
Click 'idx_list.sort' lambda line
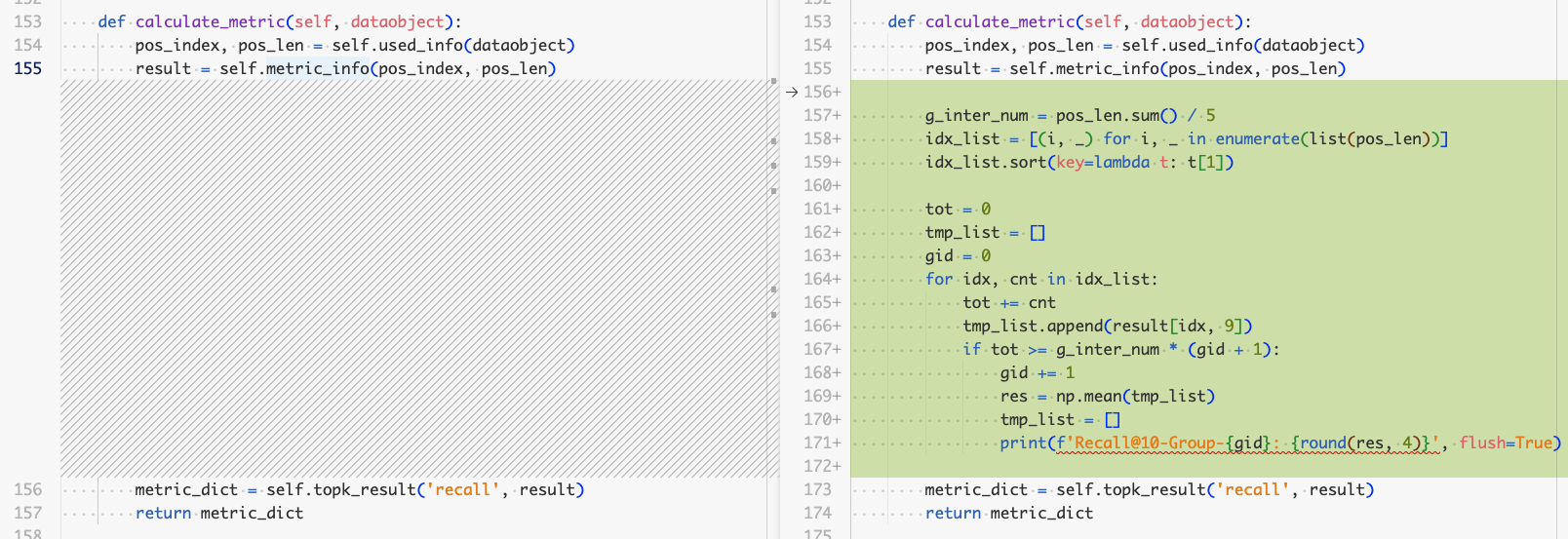pos(1079,162)
